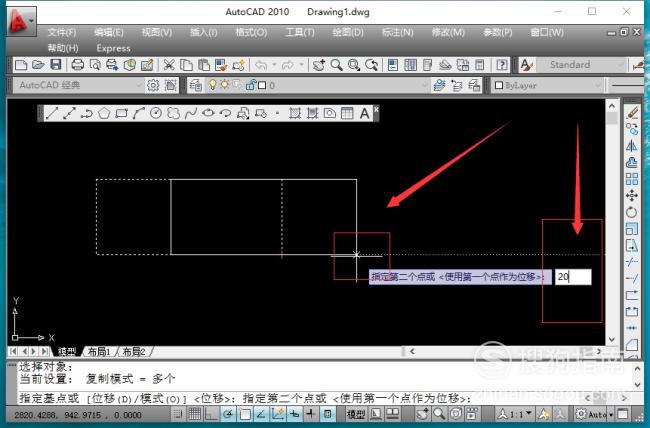
Task: Open the 绘图(D) menu
Action: click(x=348, y=32)
